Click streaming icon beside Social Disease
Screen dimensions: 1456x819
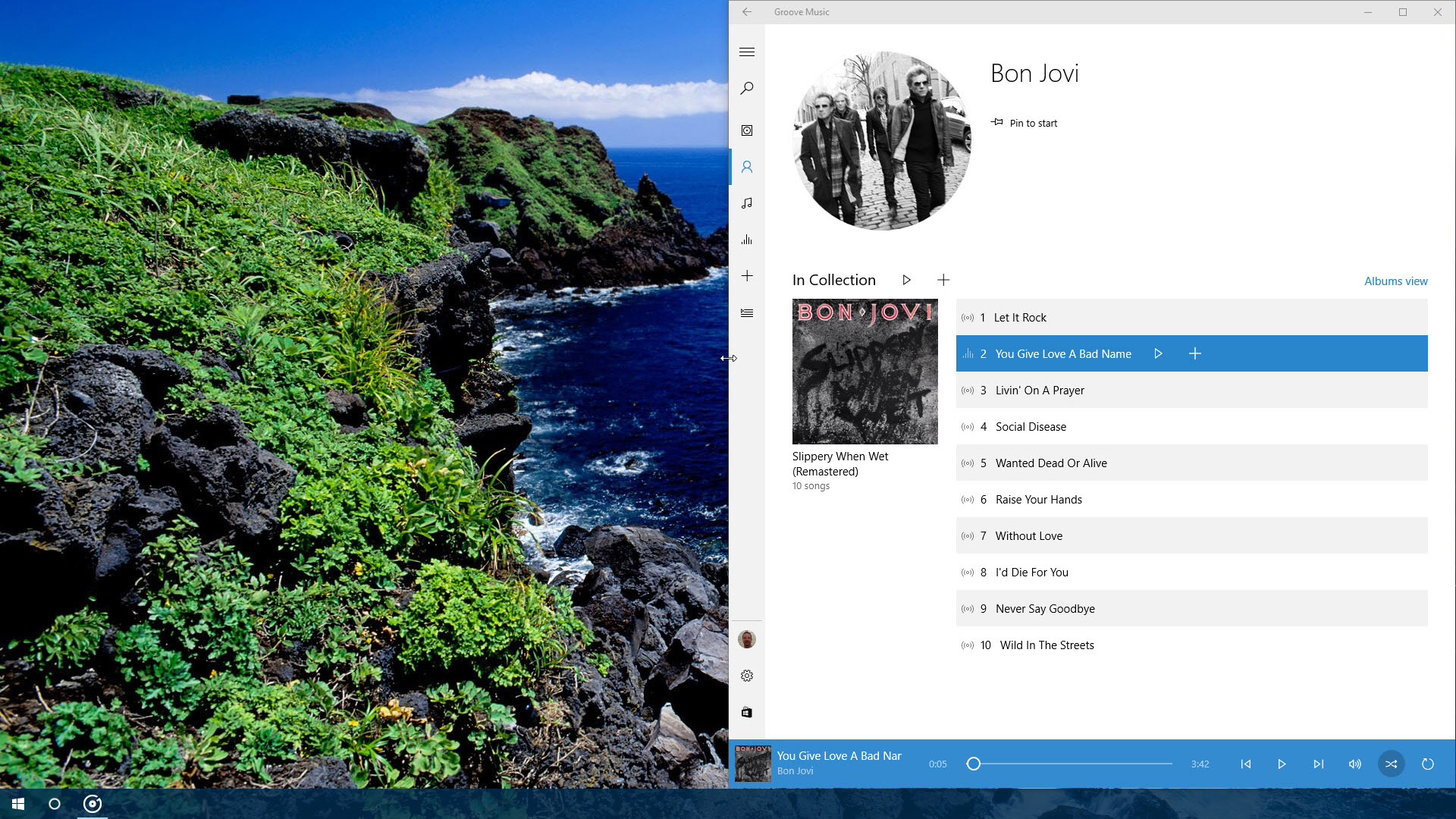pos(968,427)
